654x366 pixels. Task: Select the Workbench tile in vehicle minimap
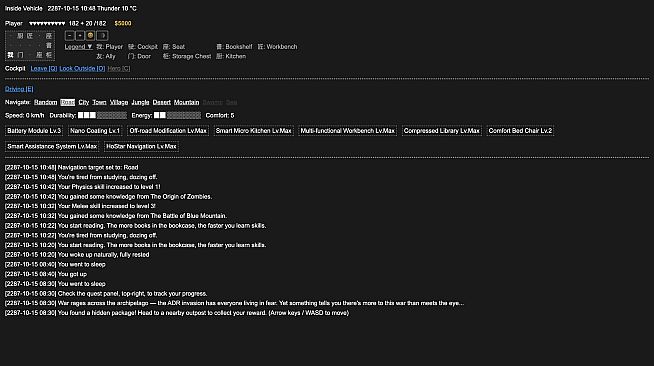pos(30,36)
